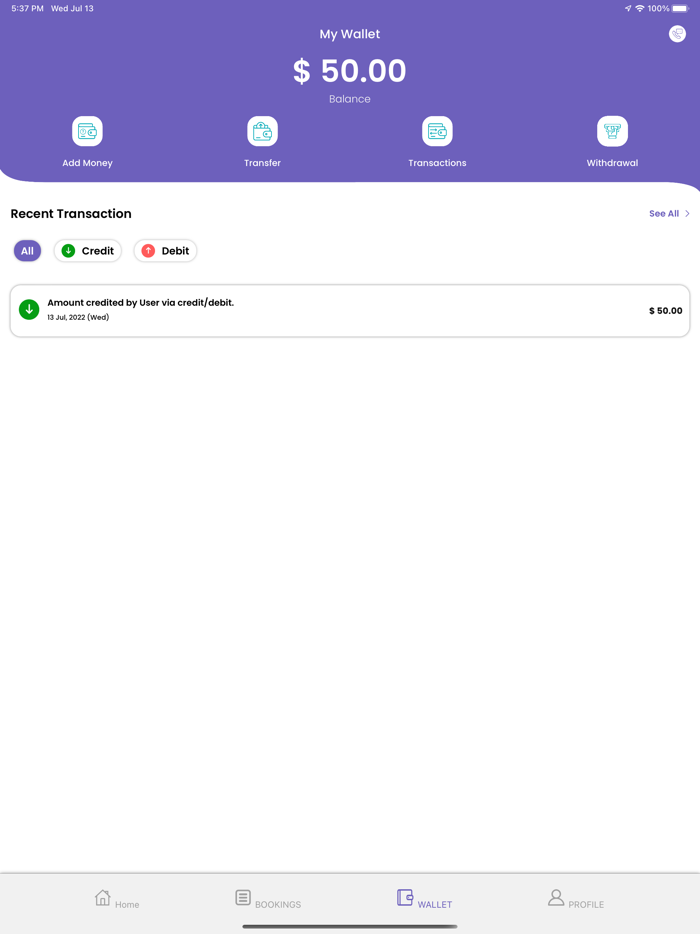Click the '13 Jul, 2022 (Wed)' date
The height and width of the screenshot is (934, 700).
[78, 317]
